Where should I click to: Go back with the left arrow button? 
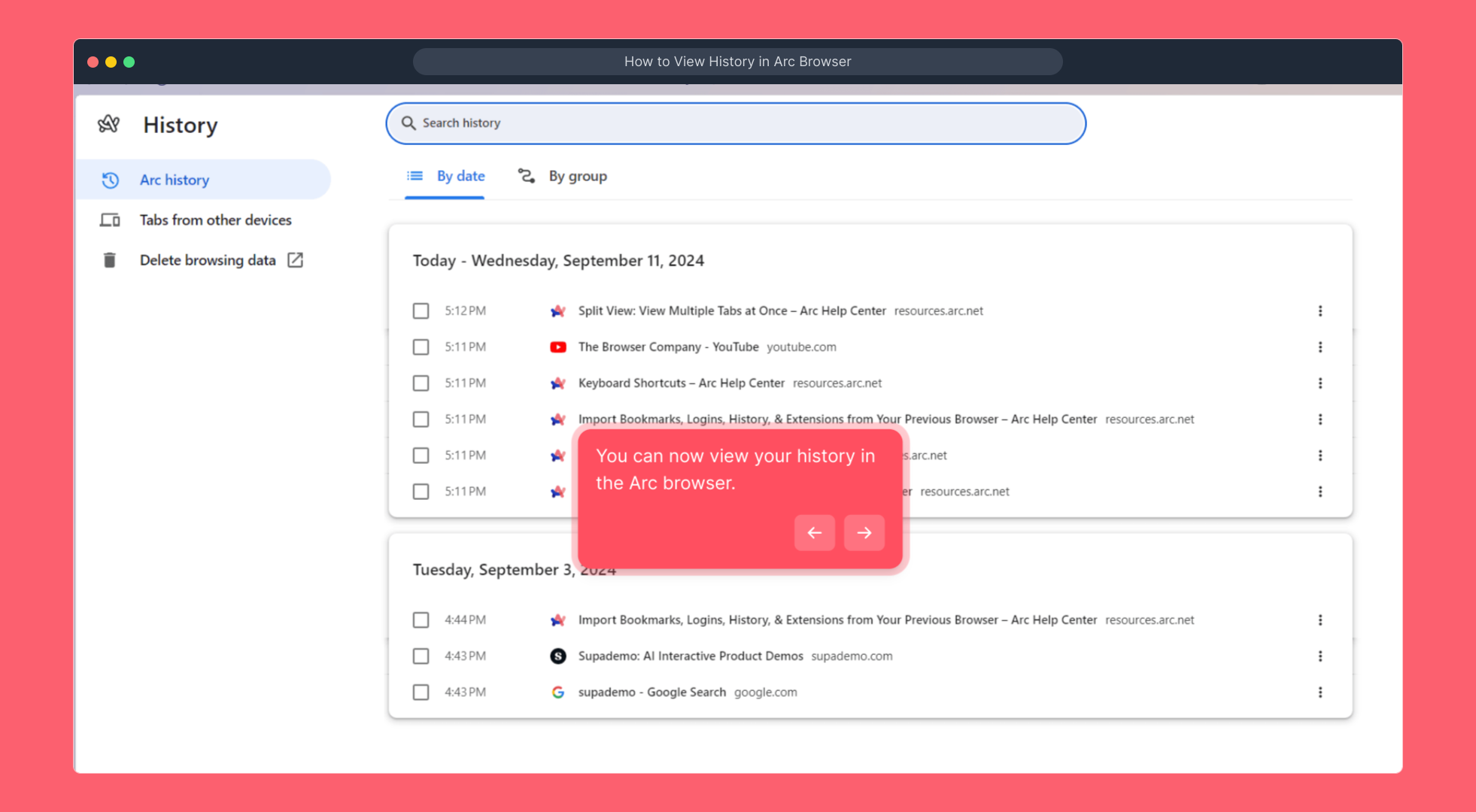[814, 533]
